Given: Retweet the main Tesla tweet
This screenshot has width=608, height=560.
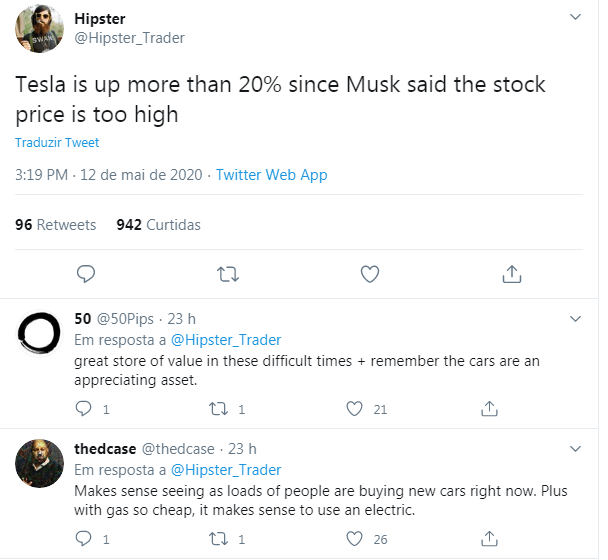Looking at the screenshot, I should click(x=228, y=273).
